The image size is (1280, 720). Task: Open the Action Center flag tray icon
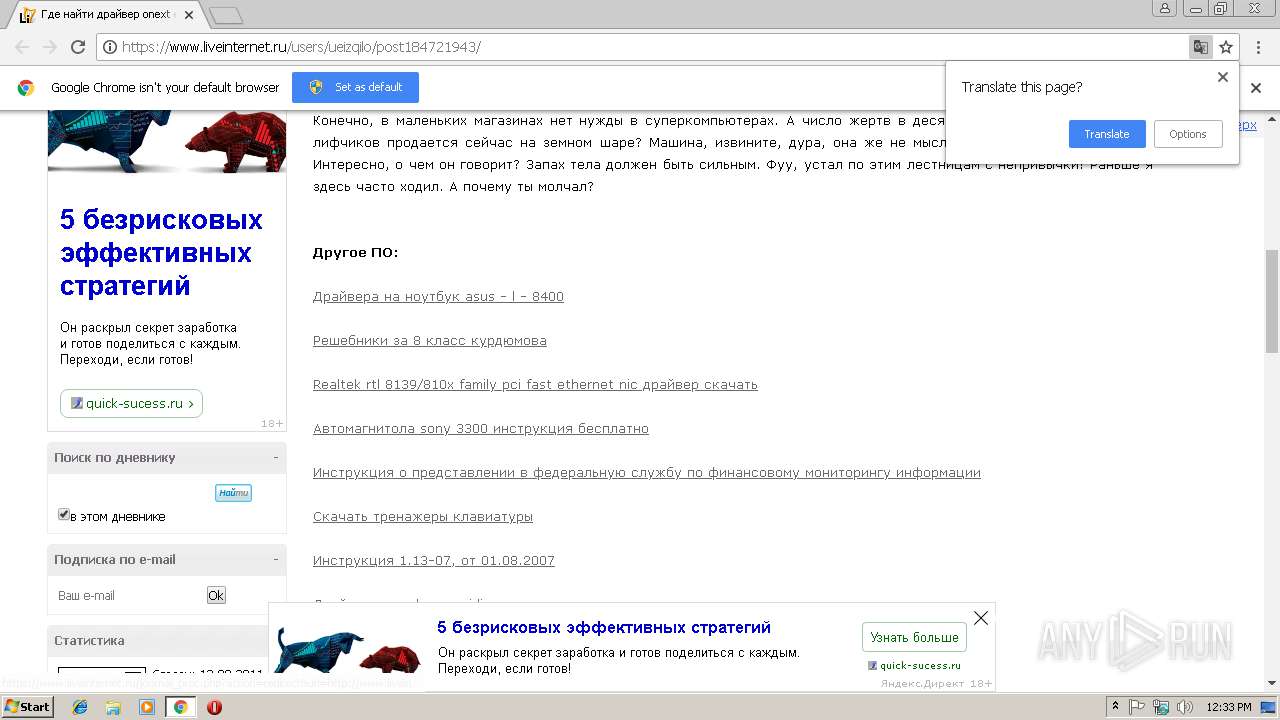pyautogui.click(x=1137, y=707)
